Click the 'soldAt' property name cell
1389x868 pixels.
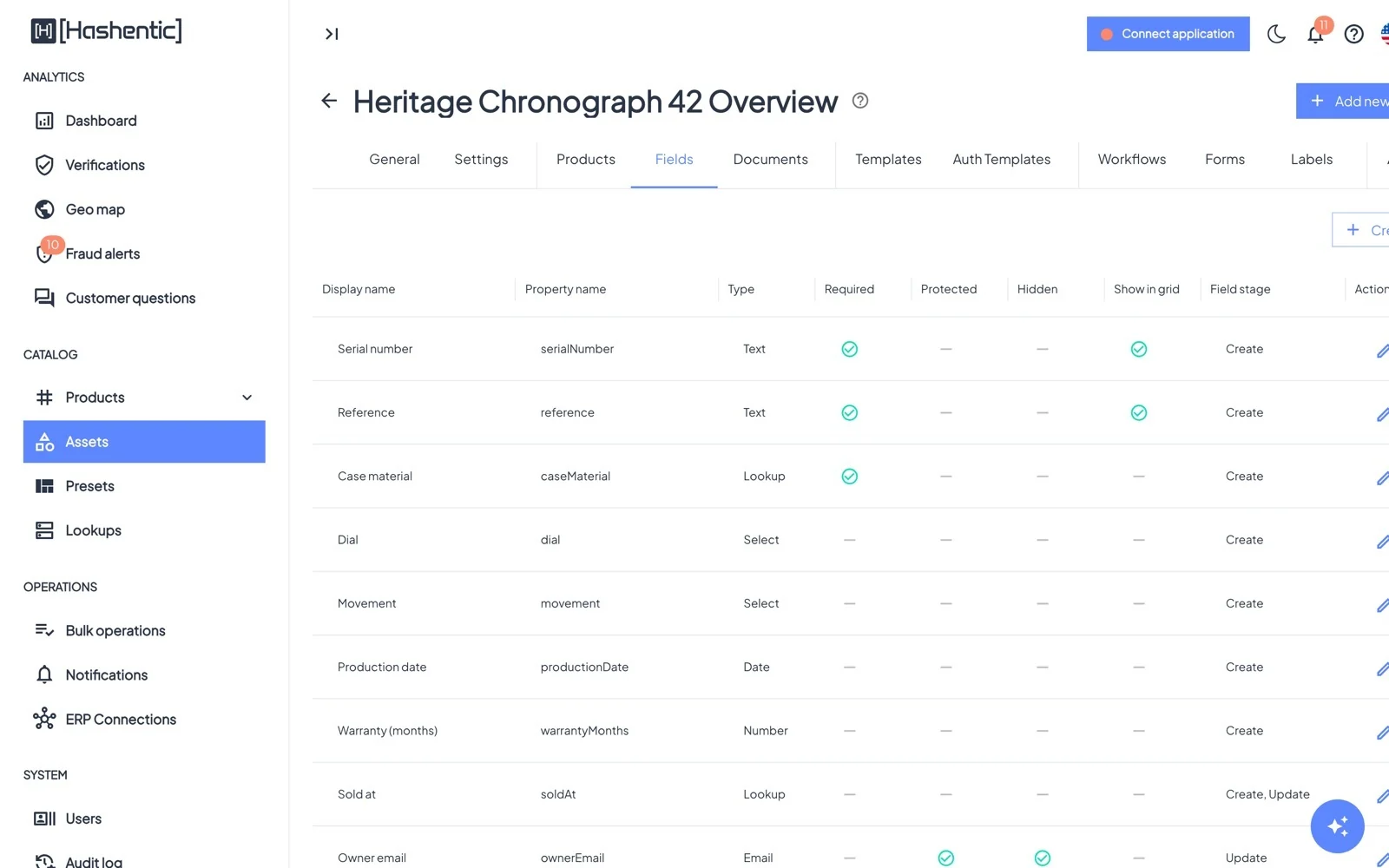[x=558, y=794]
